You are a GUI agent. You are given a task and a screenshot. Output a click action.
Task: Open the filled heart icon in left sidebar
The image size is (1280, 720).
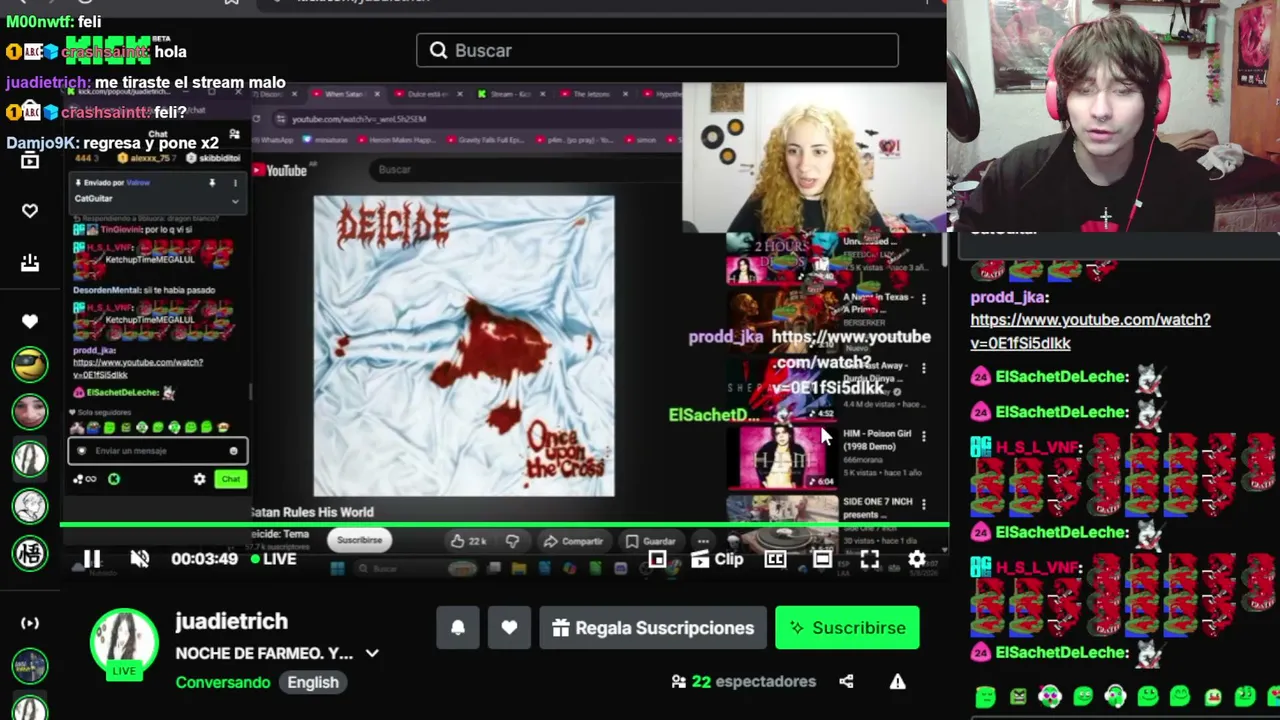30,321
